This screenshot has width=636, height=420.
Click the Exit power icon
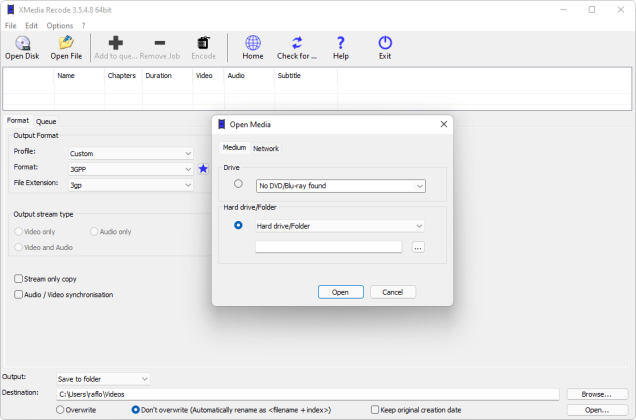point(385,43)
